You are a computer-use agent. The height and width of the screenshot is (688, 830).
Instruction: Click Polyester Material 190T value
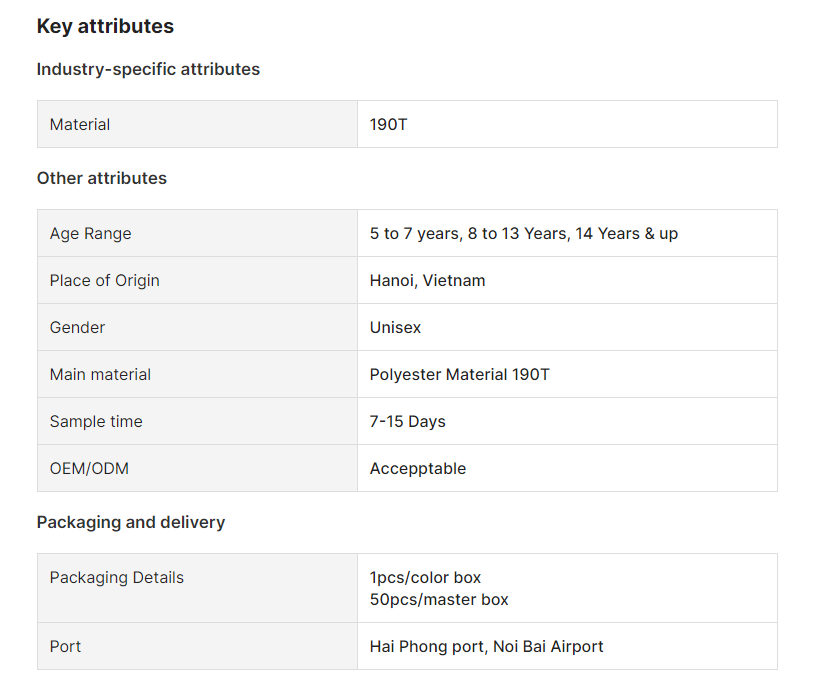[459, 375]
